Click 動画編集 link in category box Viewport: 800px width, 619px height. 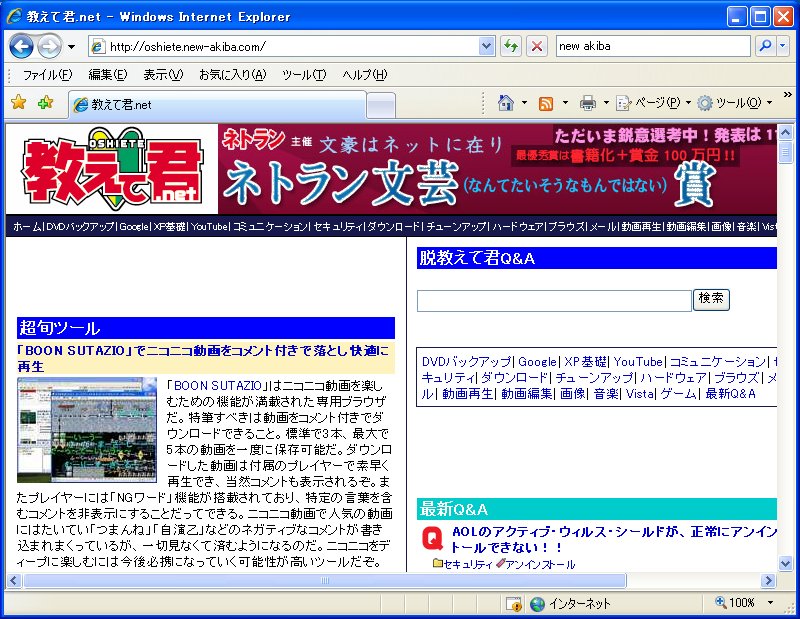tap(527, 393)
